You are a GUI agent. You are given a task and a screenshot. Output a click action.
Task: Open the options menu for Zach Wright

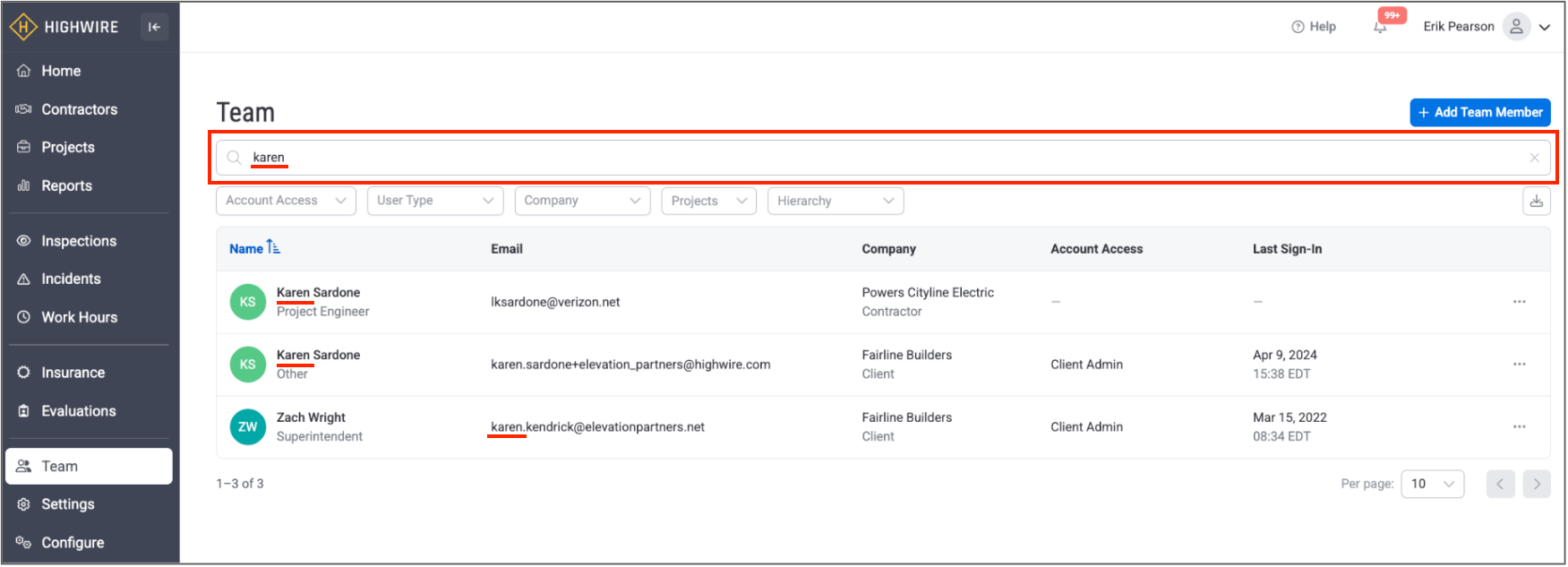click(x=1519, y=427)
